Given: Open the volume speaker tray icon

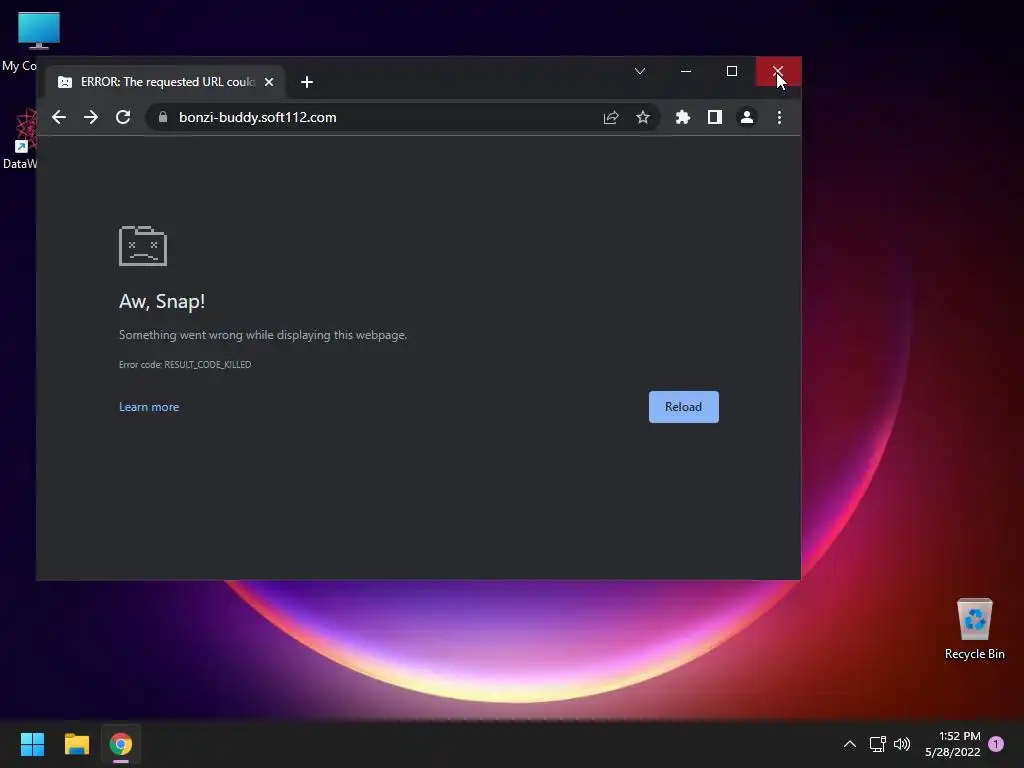Looking at the screenshot, I should click(x=902, y=744).
